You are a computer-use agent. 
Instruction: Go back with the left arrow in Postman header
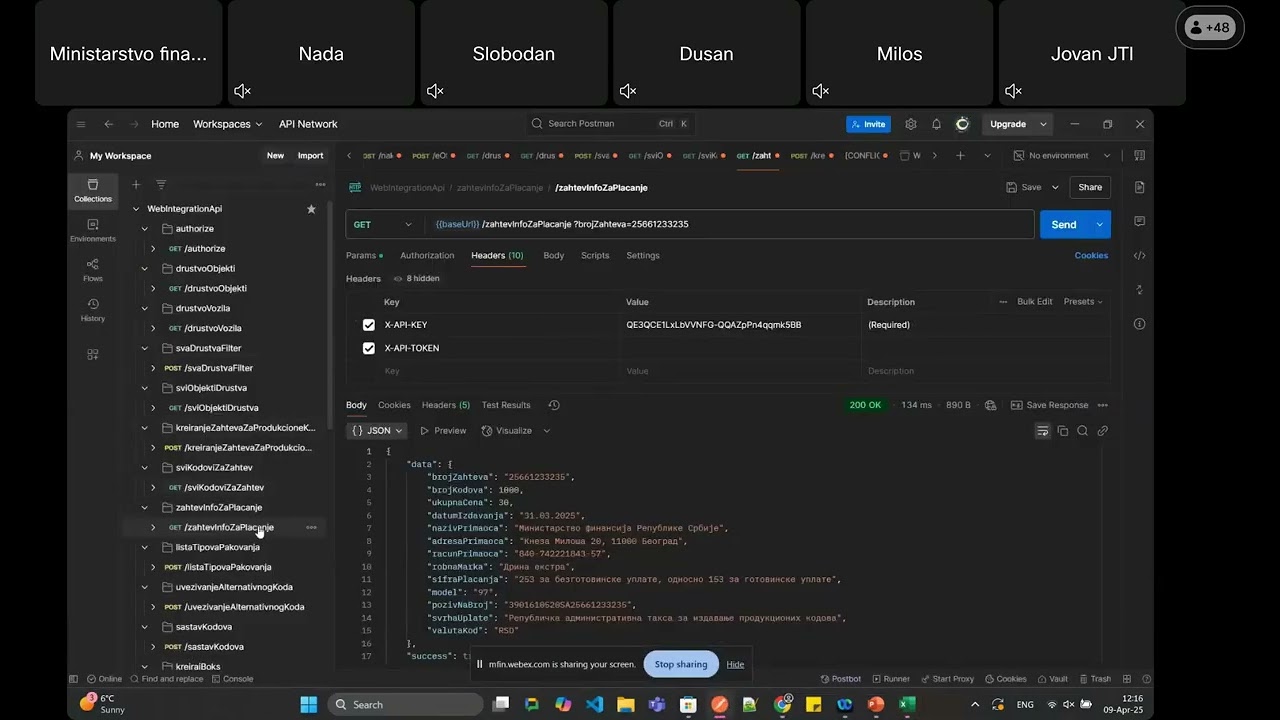tap(108, 124)
